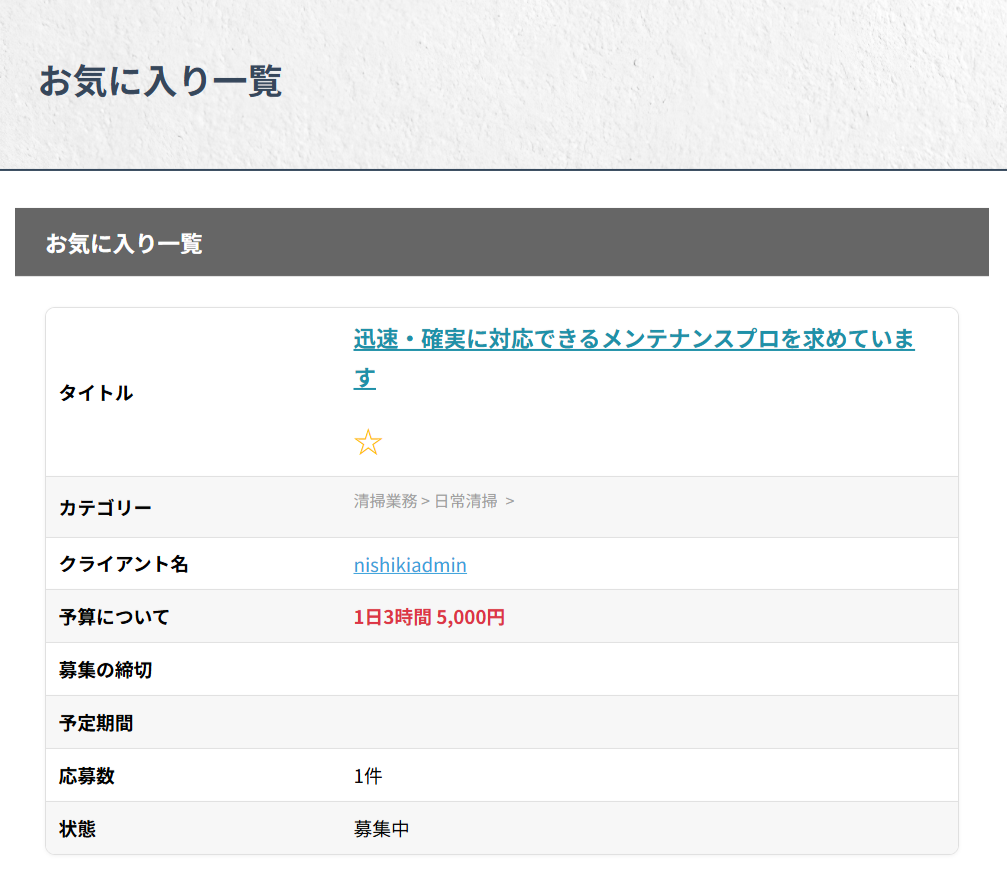Screen dimensions: 1007x887
Task: Click the large お気に入り一覧 page heading
Action: [x=160, y=81]
